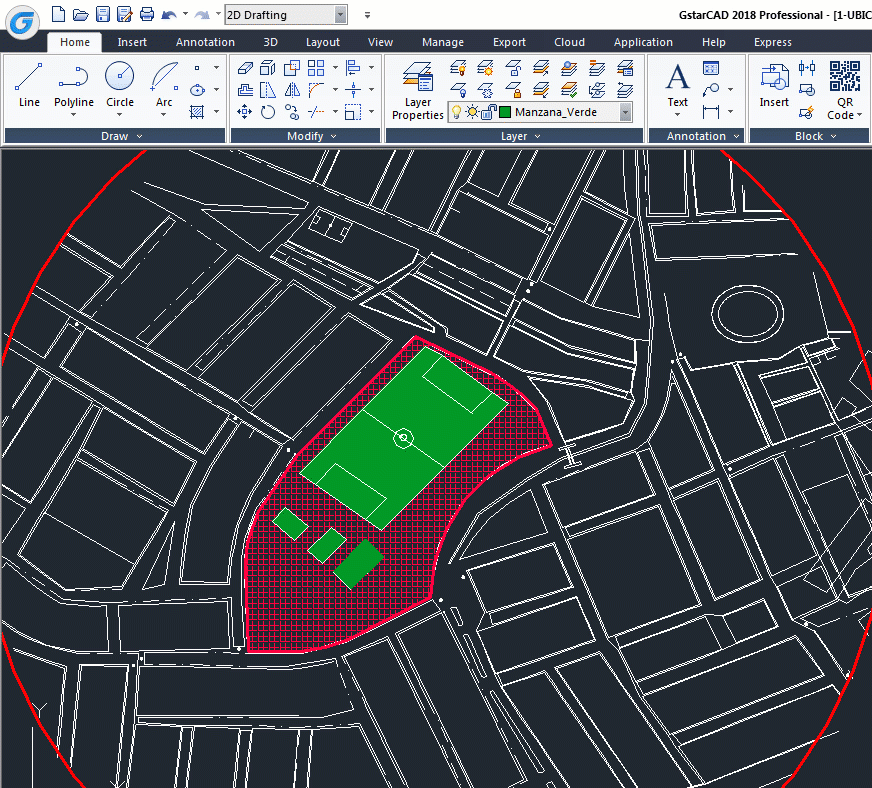Select the Array tool in Modify panel
The height and width of the screenshot is (788, 872).
click(316, 68)
